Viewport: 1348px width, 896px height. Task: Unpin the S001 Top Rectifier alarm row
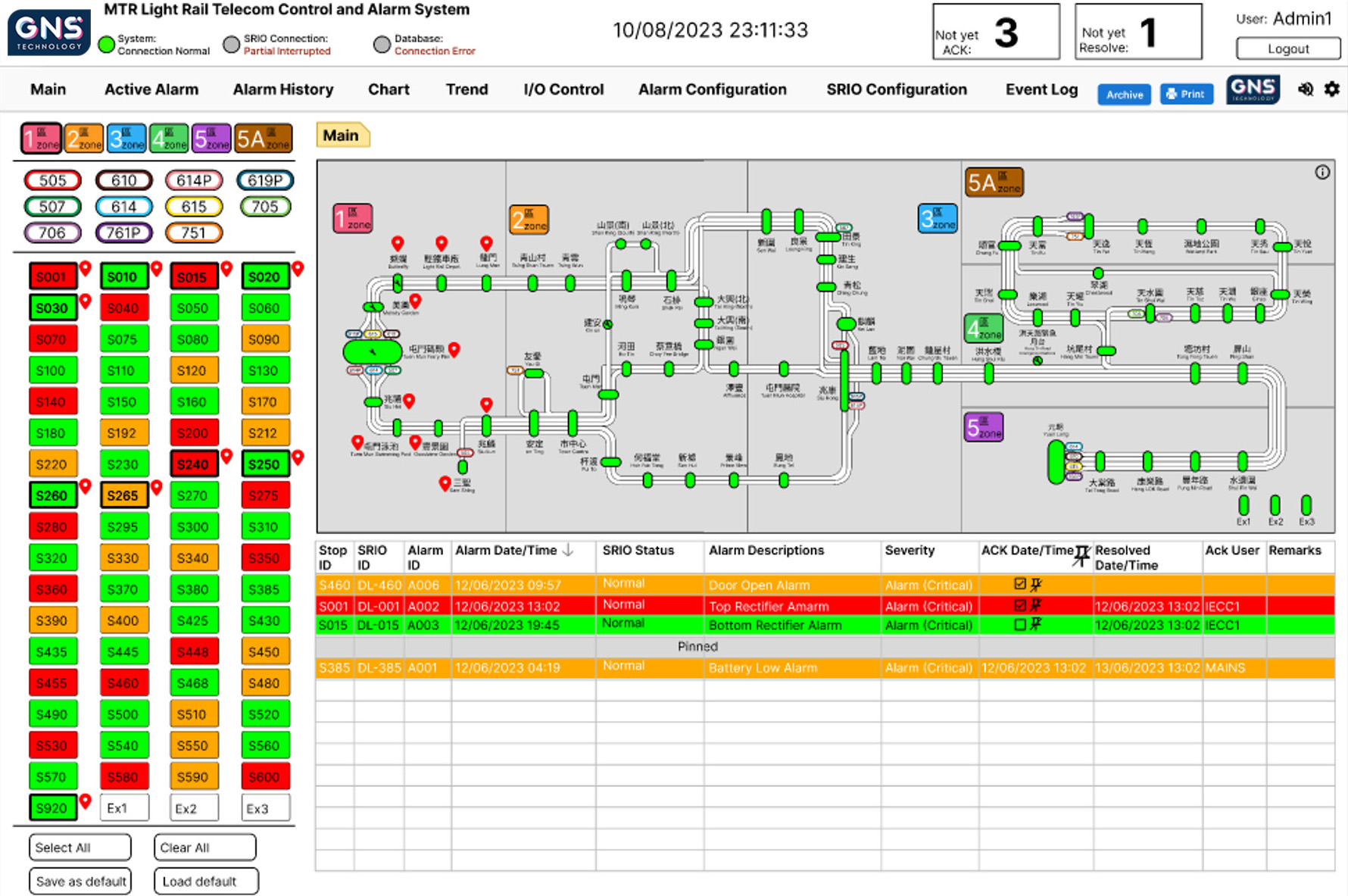[x=1036, y=605]
